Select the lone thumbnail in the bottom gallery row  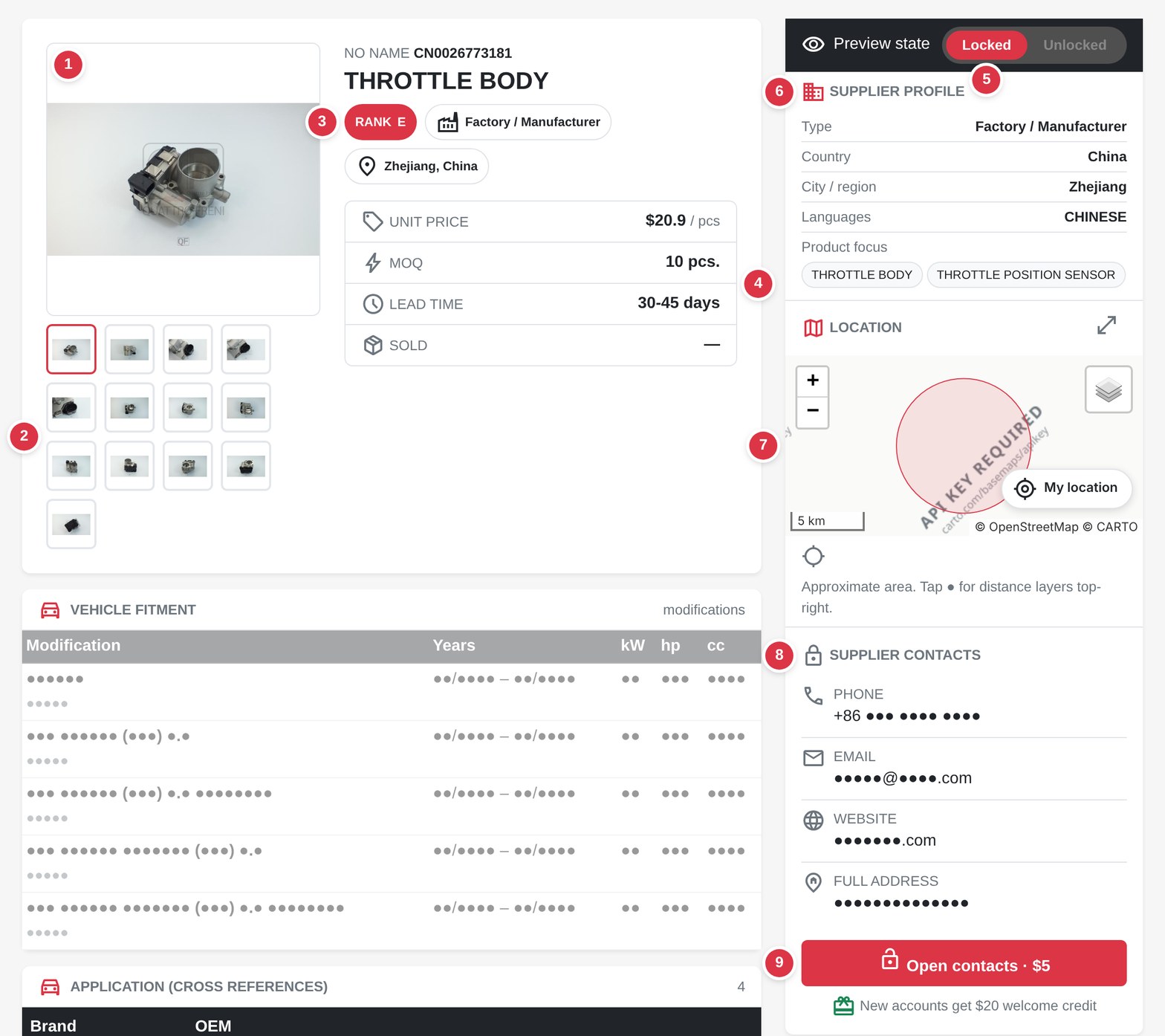pyautogui.click(x=71, y=524)
